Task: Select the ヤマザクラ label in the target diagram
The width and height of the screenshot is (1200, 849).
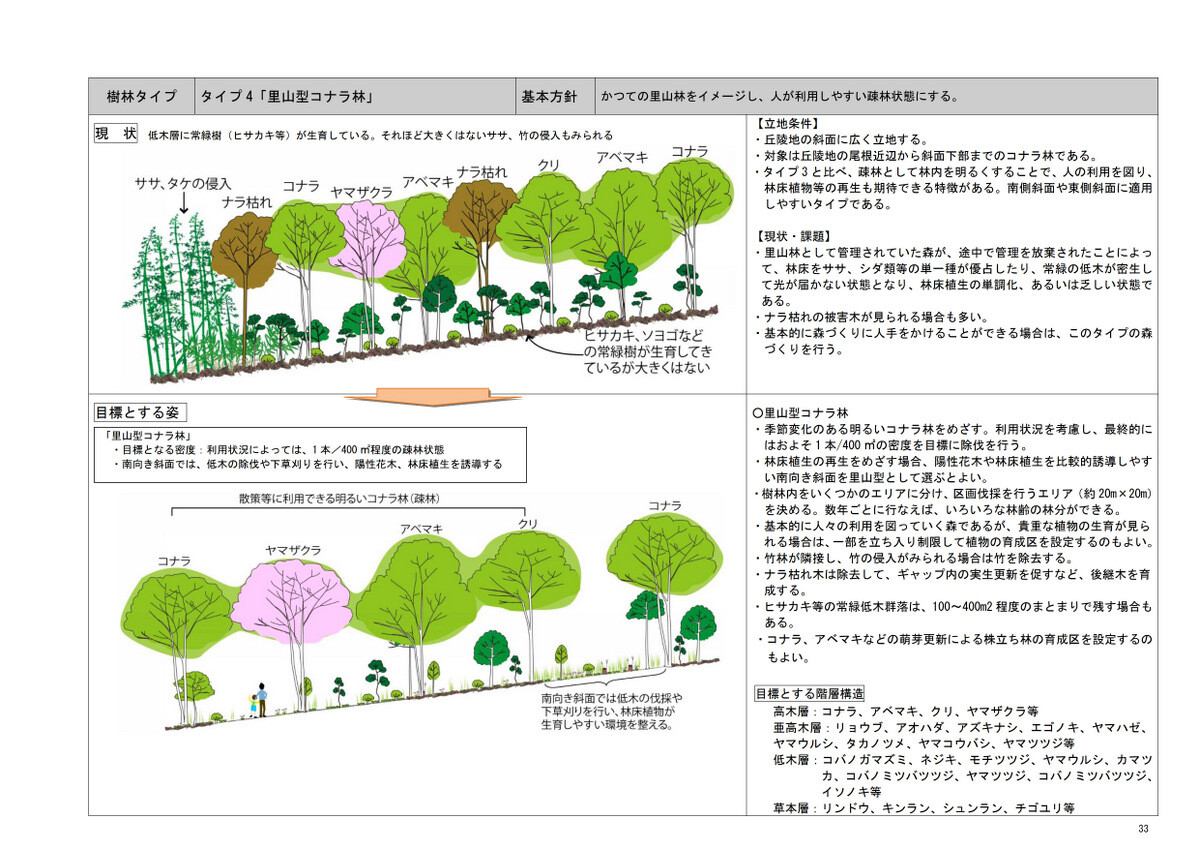Action: coord(292,550)
